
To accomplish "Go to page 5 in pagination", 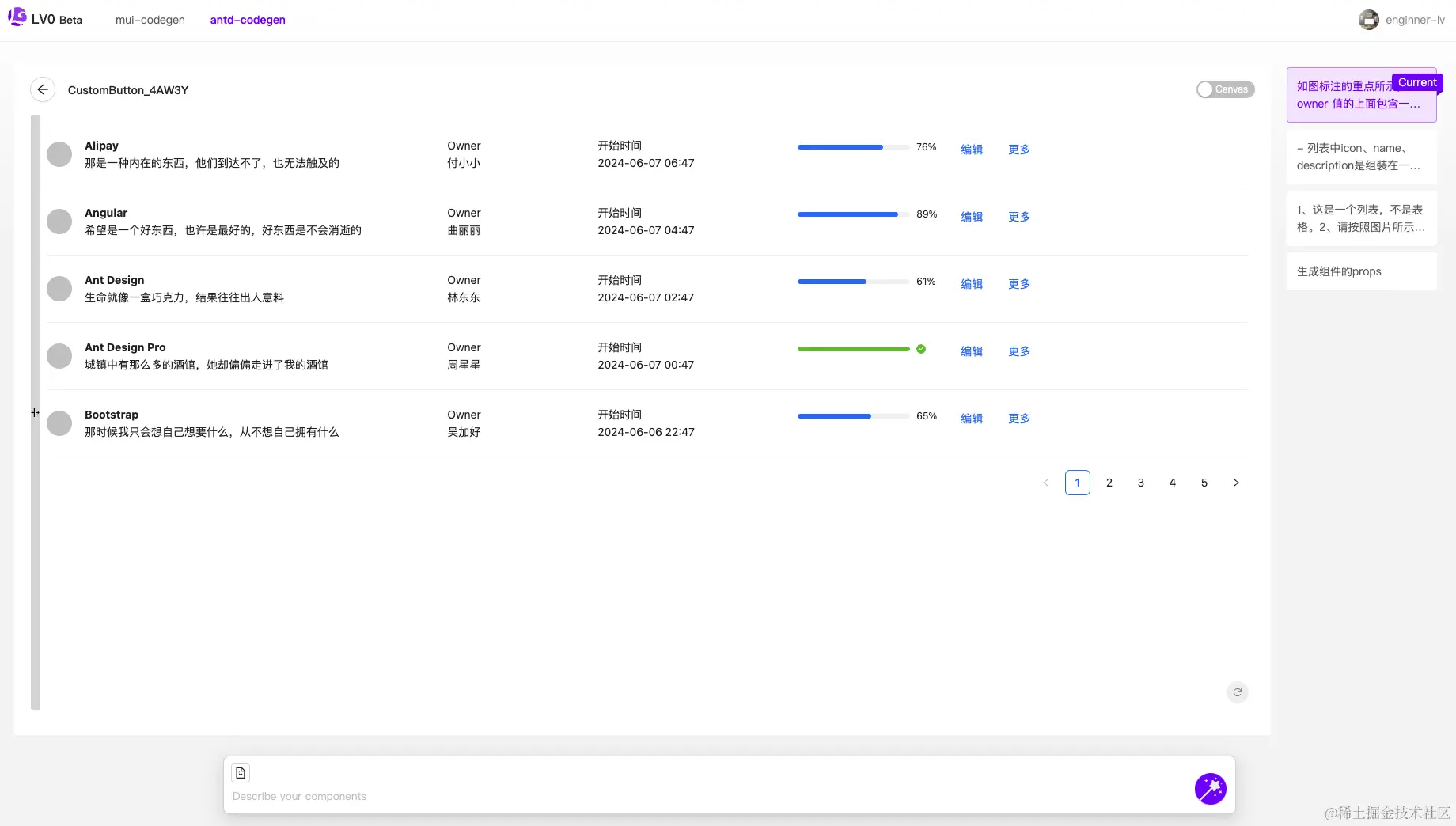I will (1204, 483).
